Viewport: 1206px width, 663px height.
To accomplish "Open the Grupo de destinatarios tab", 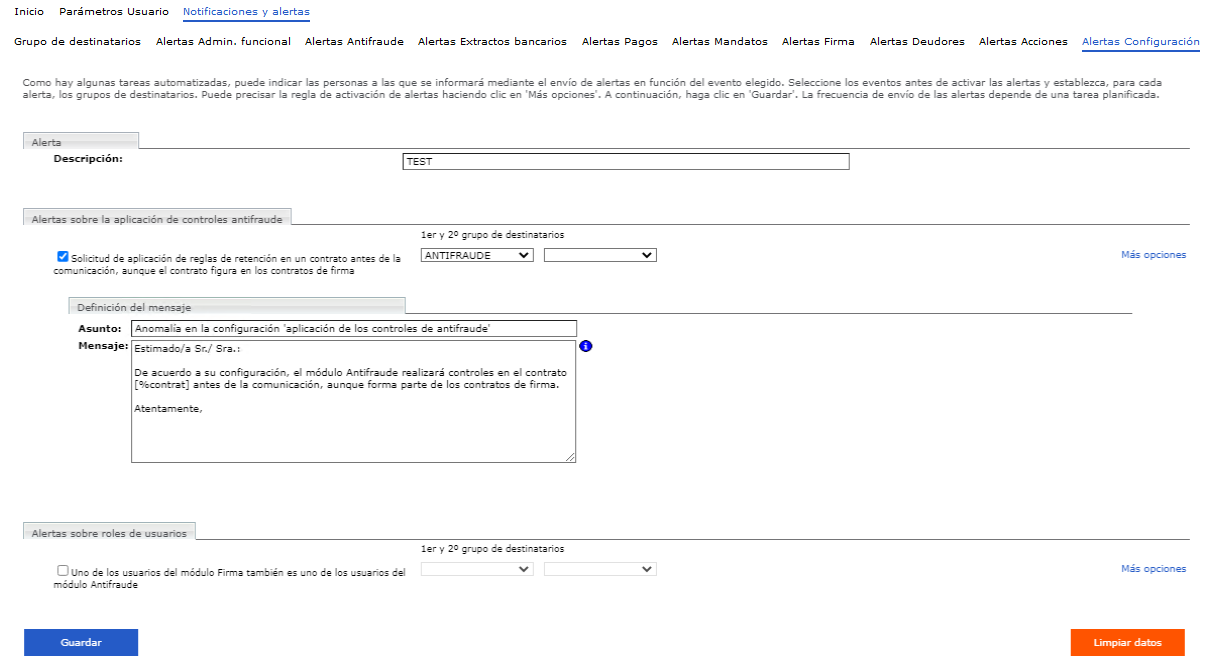I will click(x=77, y=42).
